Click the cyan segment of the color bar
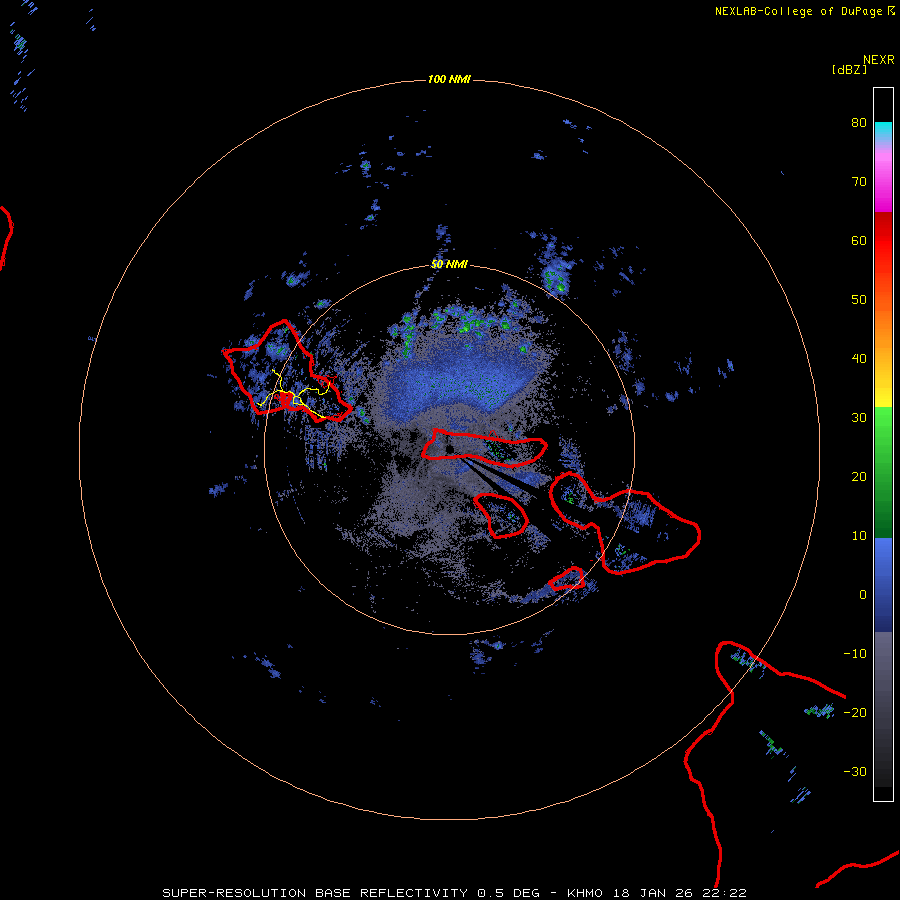This screenshot has width=900, height=900. pyautogui.click(x=883, y=131)
